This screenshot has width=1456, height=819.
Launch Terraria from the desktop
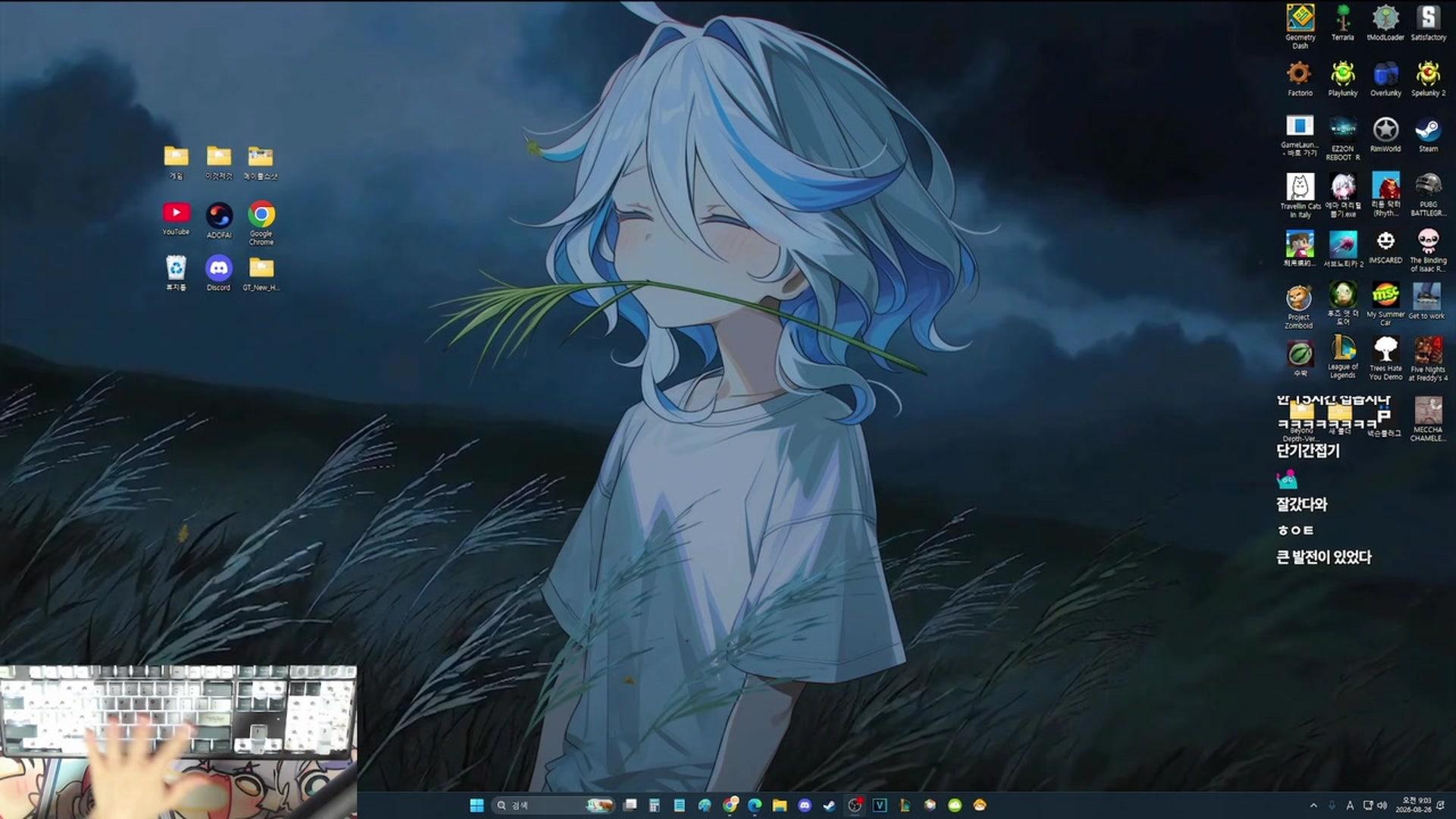point(1342,23)
